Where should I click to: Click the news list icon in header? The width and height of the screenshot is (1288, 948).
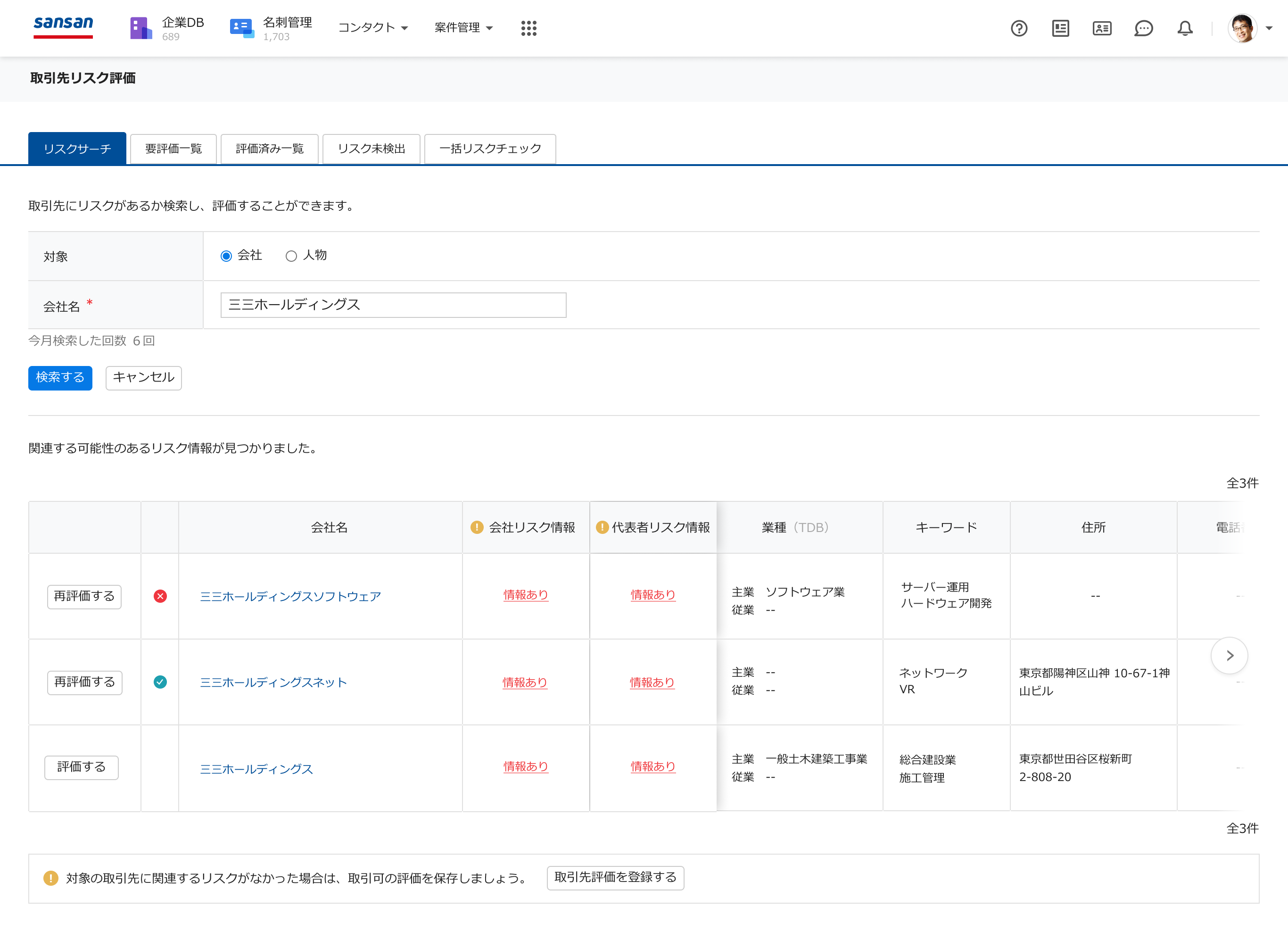coord(1060,28)
